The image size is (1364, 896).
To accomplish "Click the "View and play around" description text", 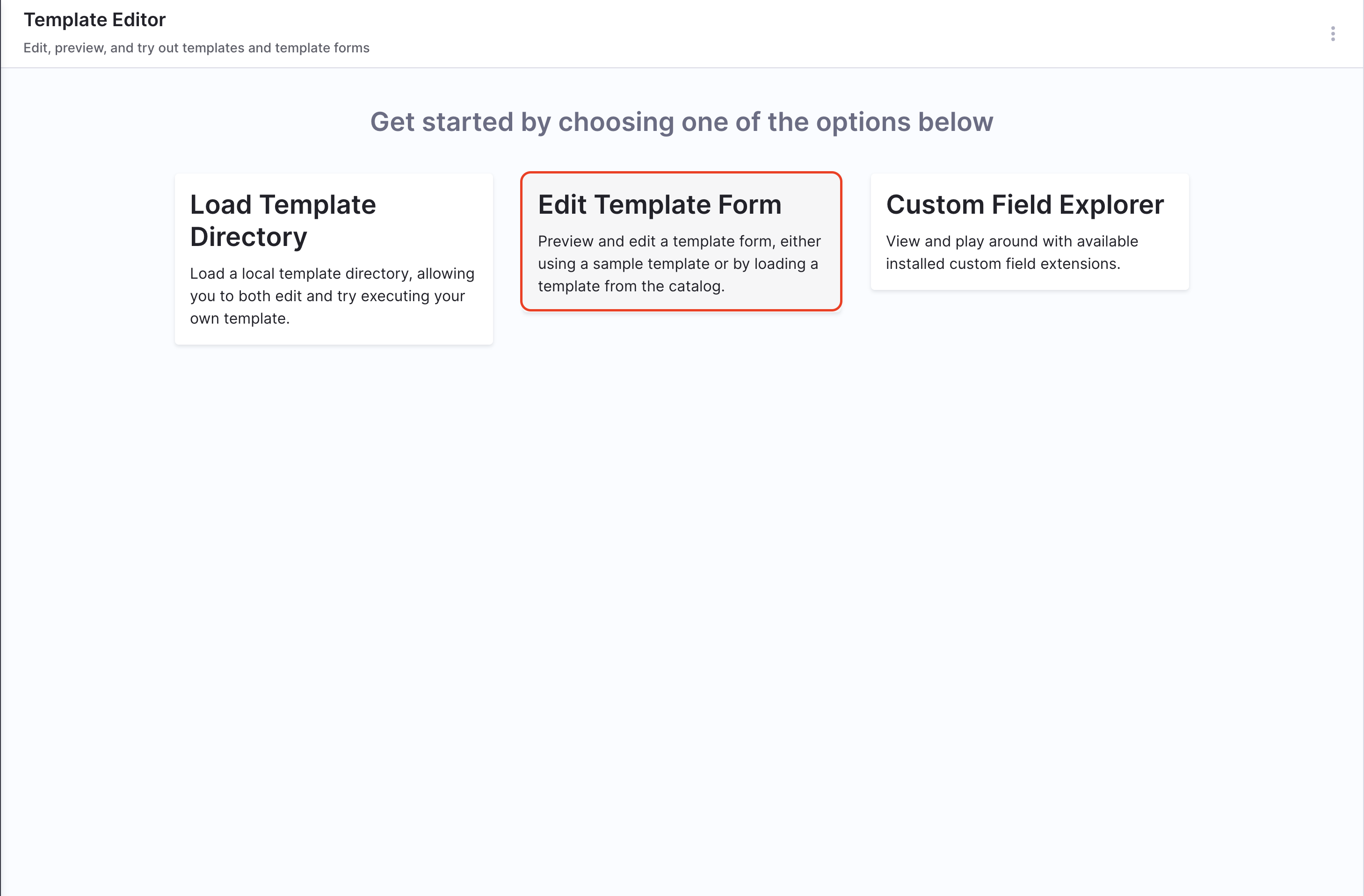I will 1011,242.
